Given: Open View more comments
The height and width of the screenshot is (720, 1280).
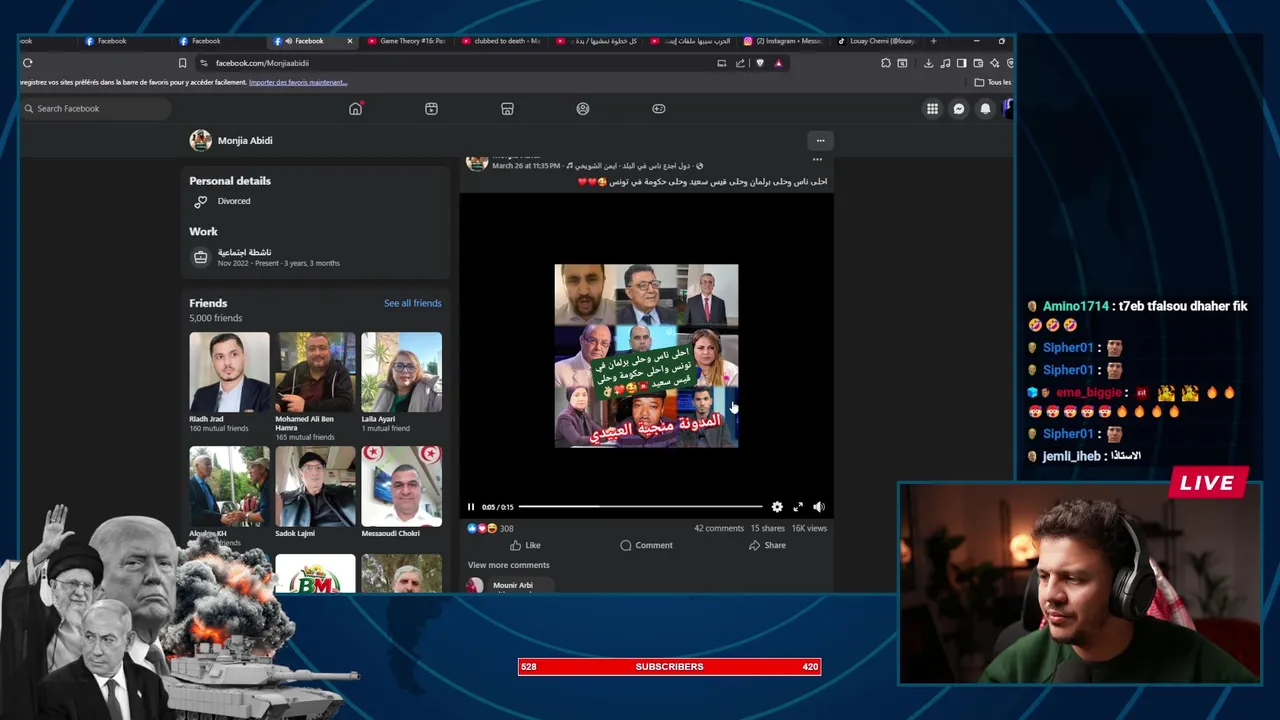Looking at the screenshot, I should 509,565.
